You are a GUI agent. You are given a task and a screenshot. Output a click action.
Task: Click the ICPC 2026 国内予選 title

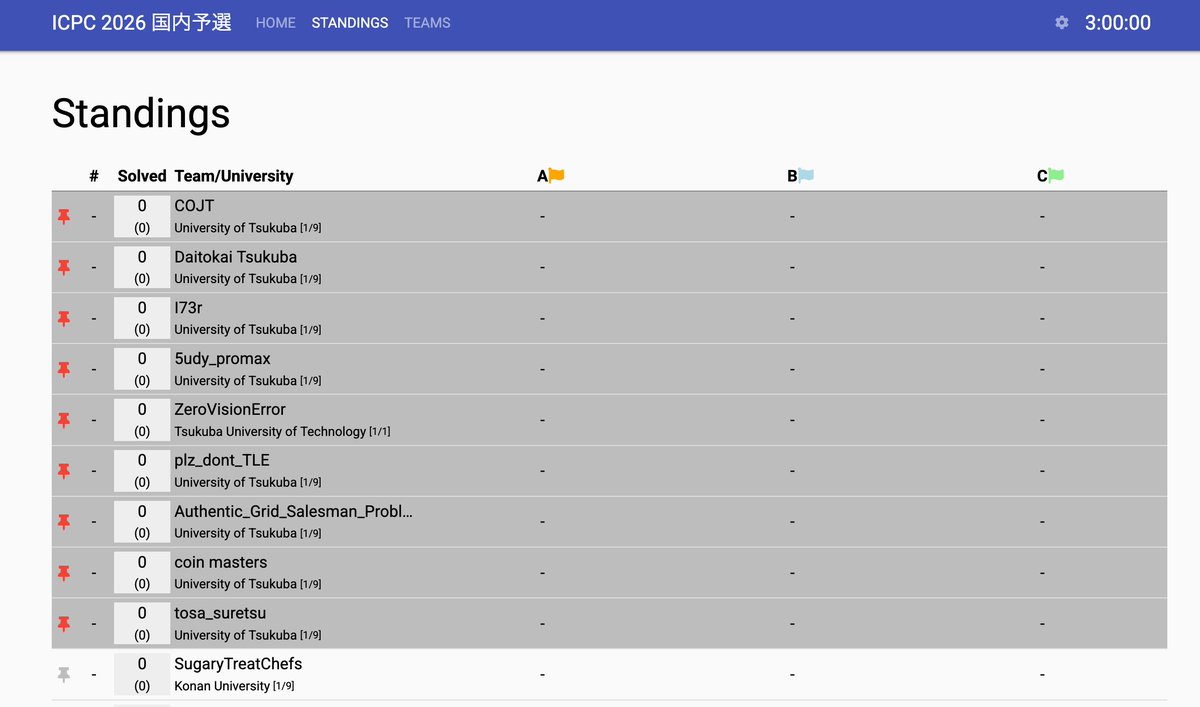142,22
